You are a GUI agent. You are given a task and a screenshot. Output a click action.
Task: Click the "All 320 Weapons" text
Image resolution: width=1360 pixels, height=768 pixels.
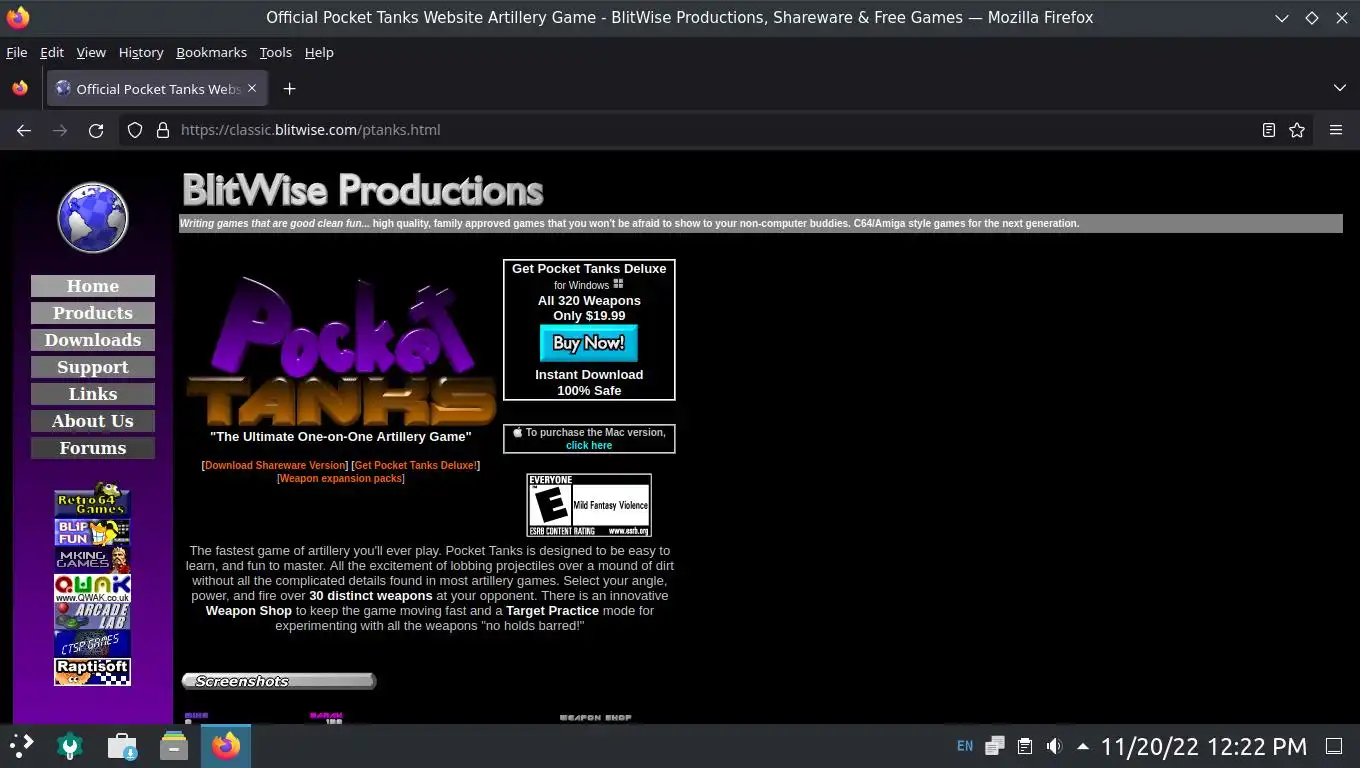589,300
